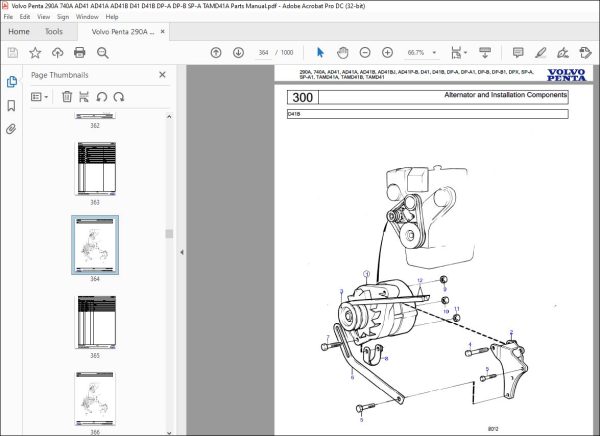Add document to favorites with star icon
Screen dimensions: 600x436
(x=35, y=52)
